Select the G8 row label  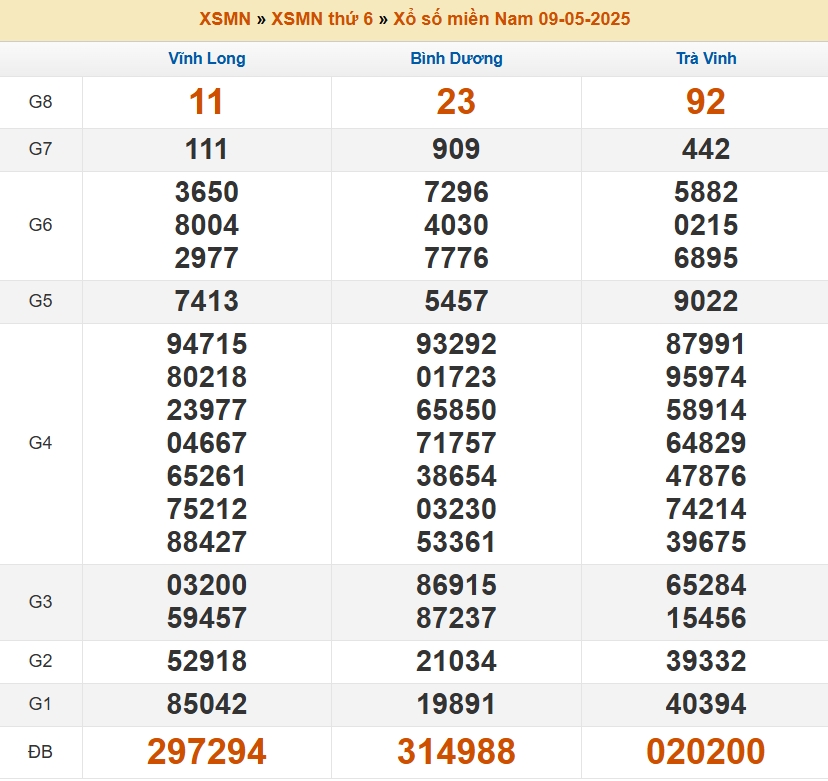[41, 101]
